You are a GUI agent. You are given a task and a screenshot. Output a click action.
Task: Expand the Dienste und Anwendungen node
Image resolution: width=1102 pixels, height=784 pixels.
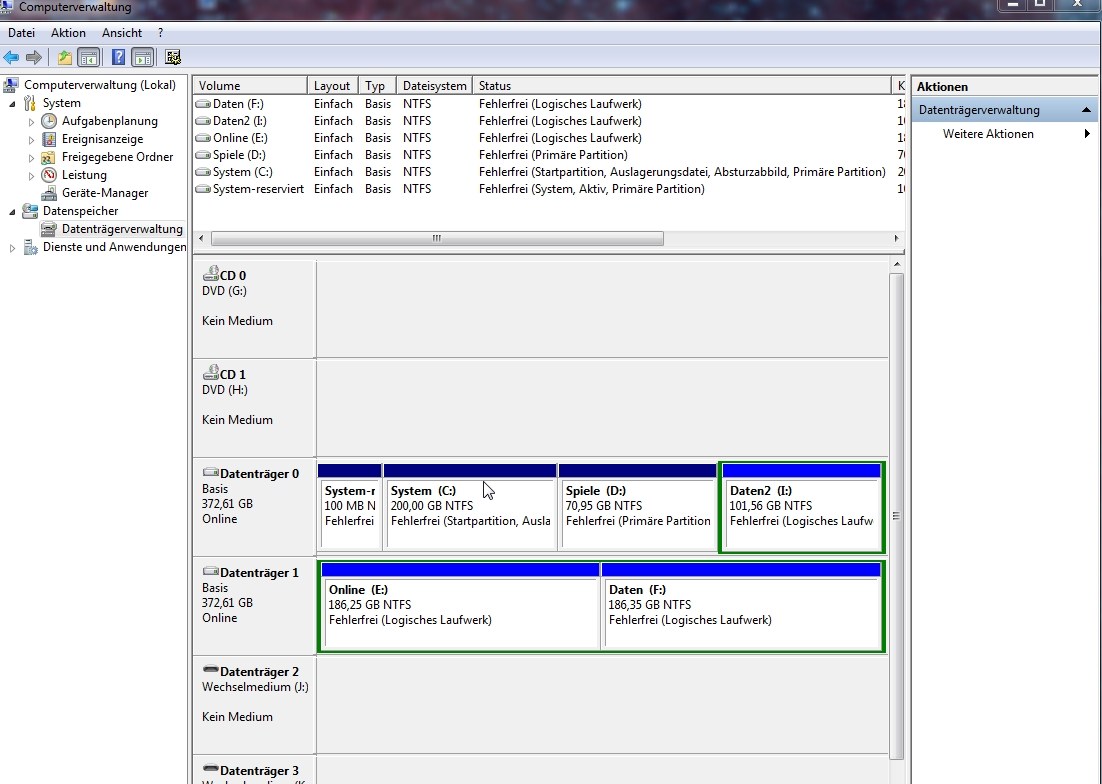coord(13,248)
